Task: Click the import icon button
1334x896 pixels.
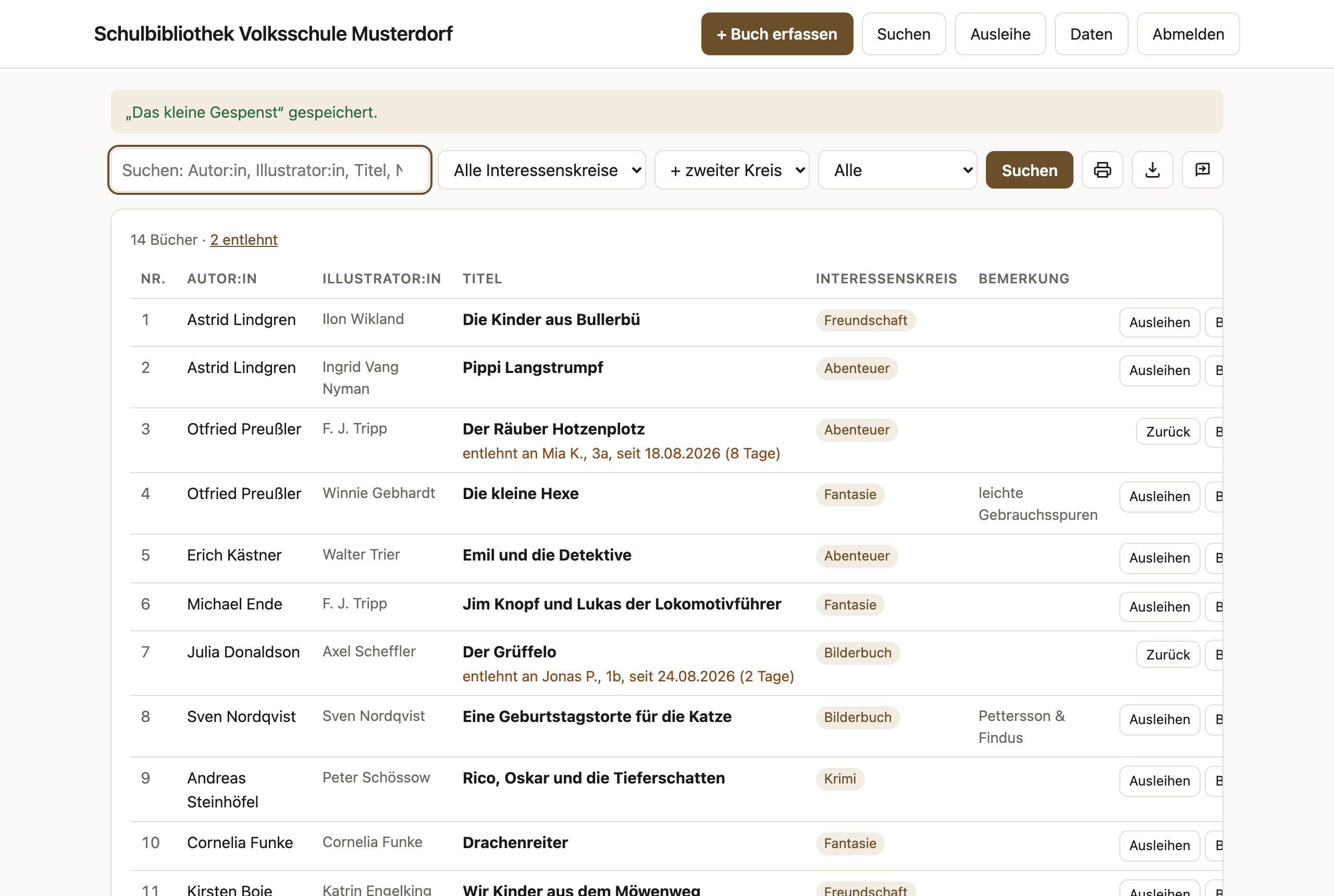Action: (1203, 170)
